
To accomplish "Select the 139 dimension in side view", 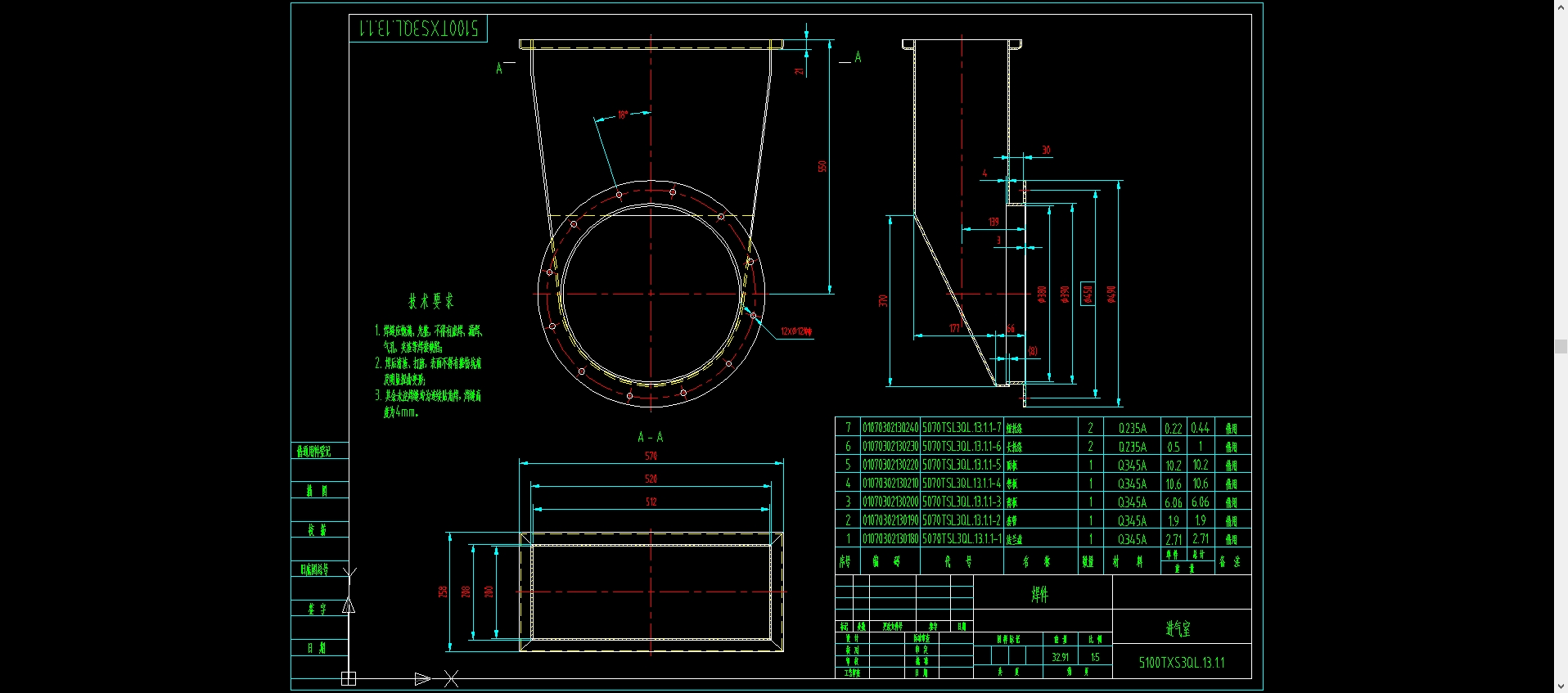I will pyautogui.click(x=994, y=222).
